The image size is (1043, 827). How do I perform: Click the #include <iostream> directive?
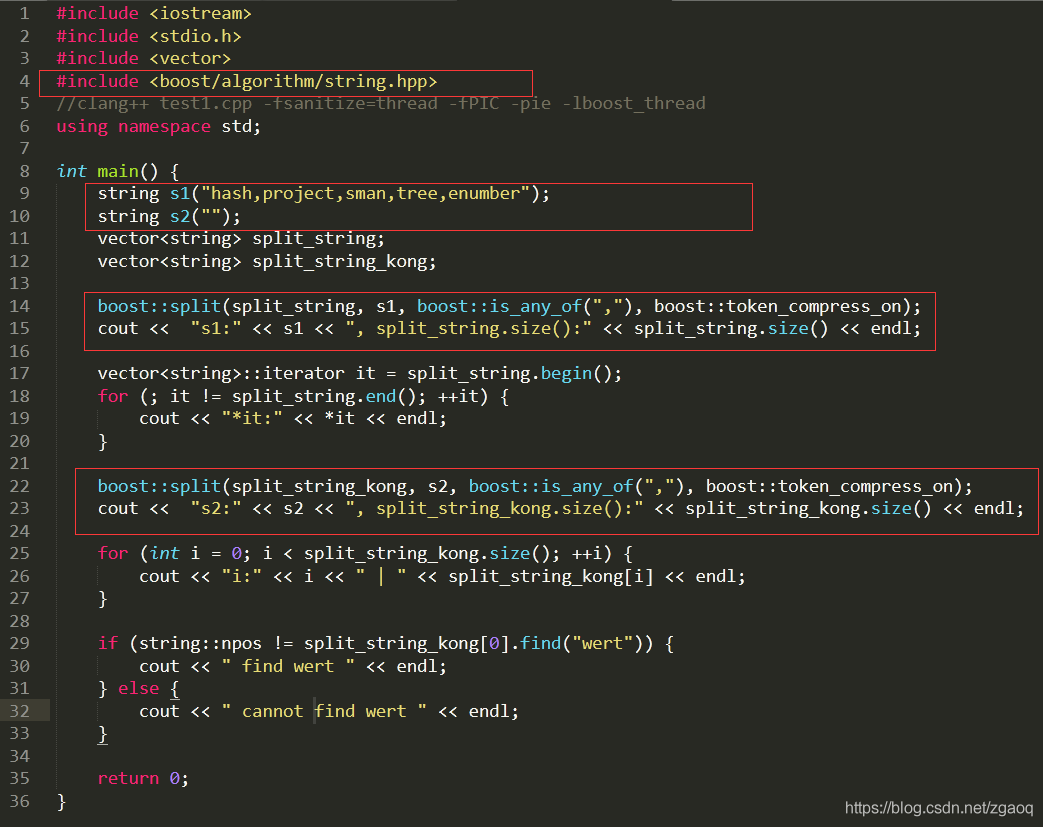coord(154,13)
